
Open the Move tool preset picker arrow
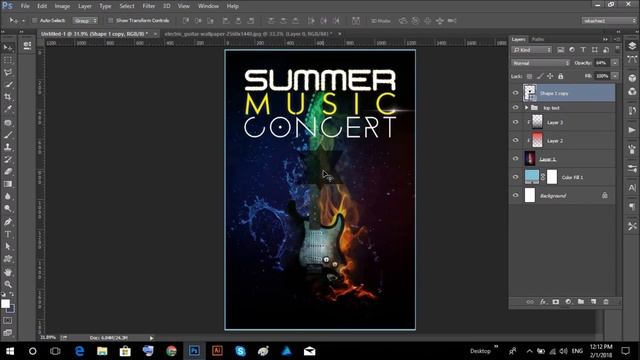coord(23,20)
